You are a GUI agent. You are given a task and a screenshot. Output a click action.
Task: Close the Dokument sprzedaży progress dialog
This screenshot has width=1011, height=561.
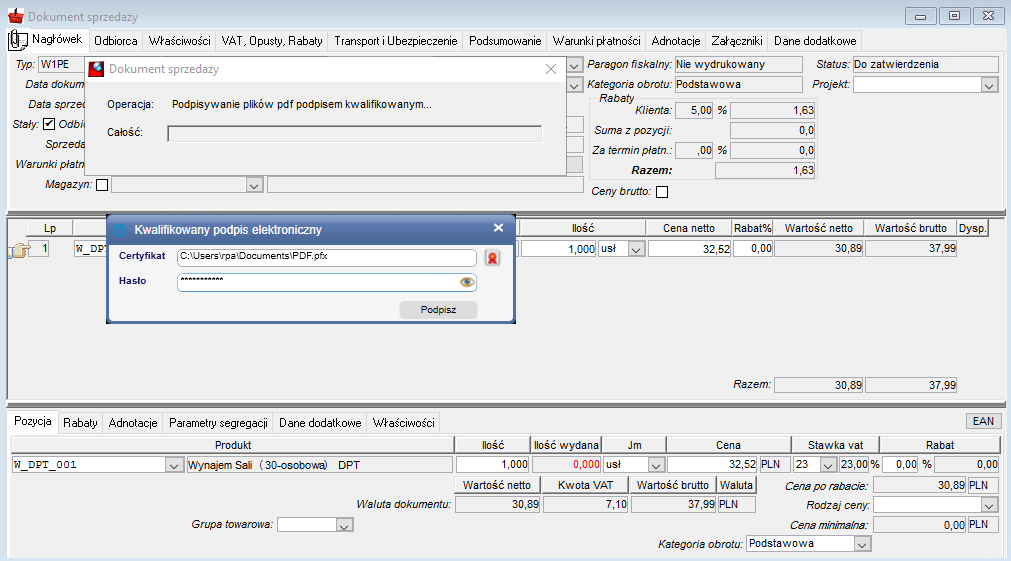pos(551,69)
